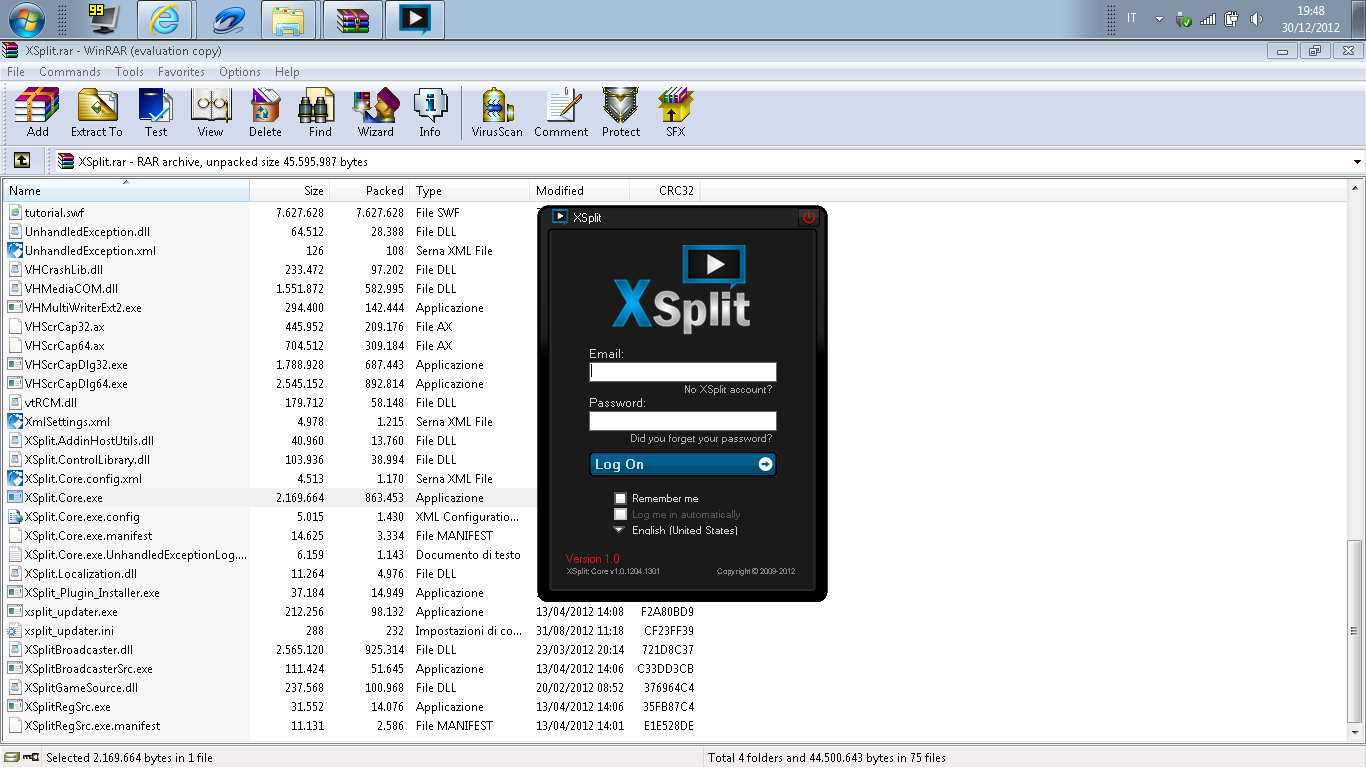
Task: Open the Extract To tool
Action: 97,112
